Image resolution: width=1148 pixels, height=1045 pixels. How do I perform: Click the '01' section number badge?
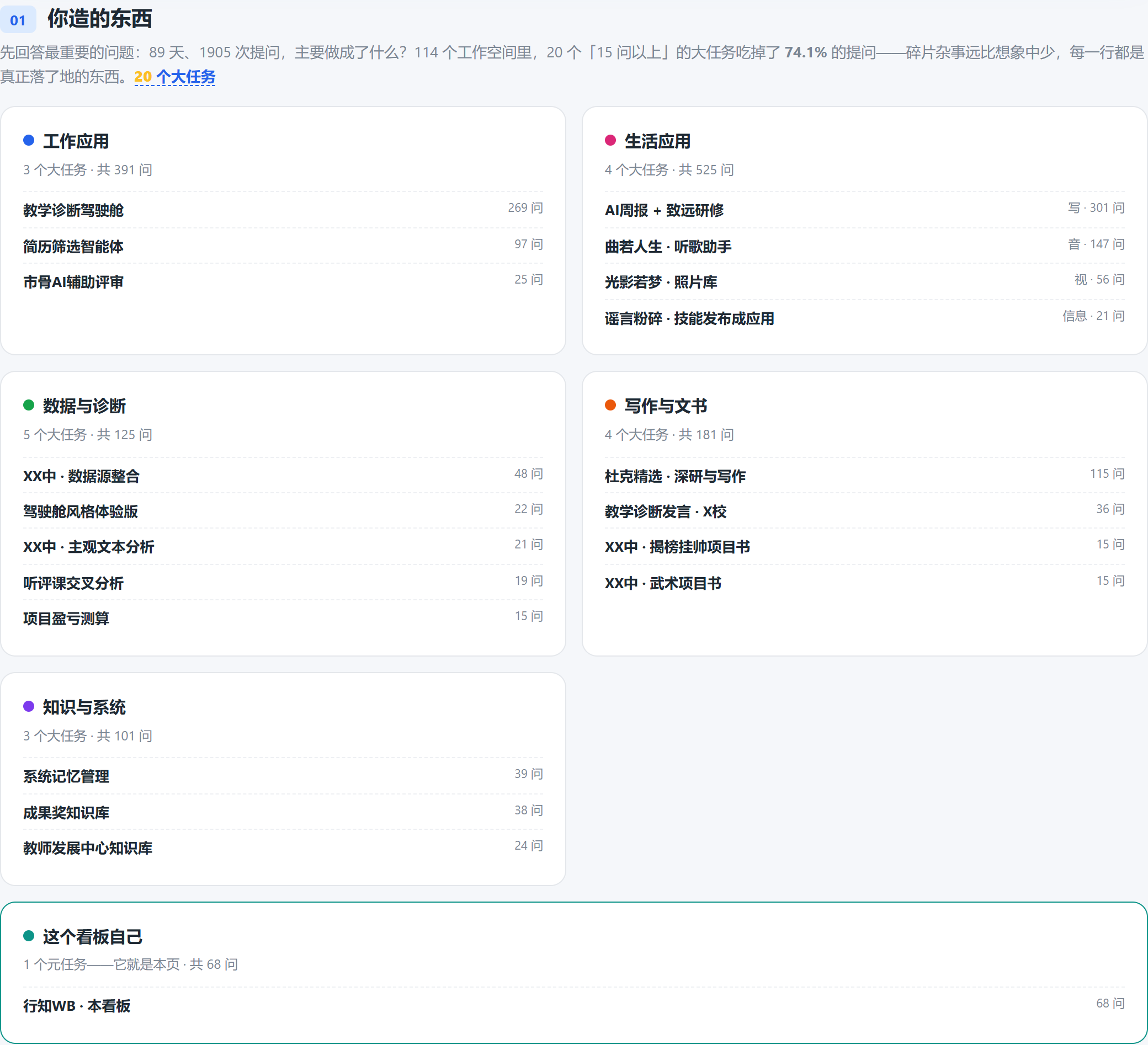pyautogui.click(x=18, y=20)
